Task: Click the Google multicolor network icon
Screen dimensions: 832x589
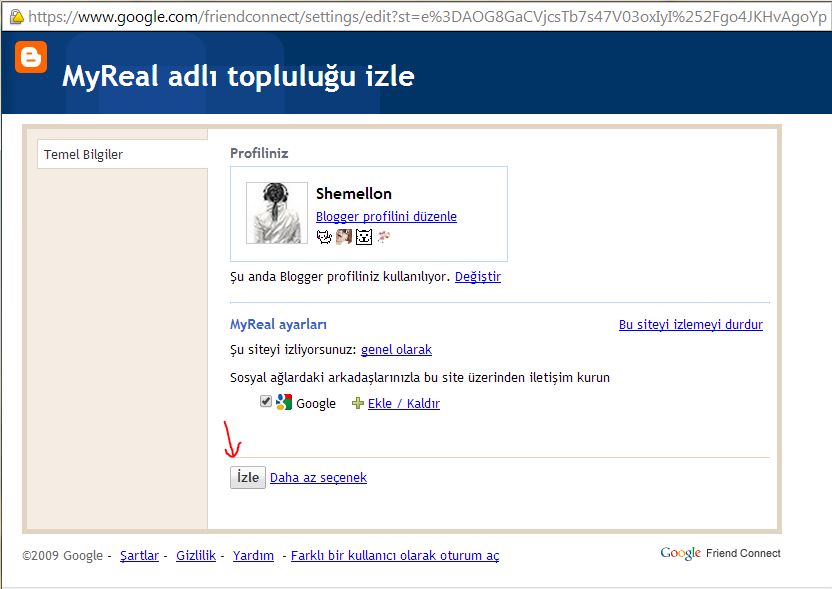Action: [284, 402]
